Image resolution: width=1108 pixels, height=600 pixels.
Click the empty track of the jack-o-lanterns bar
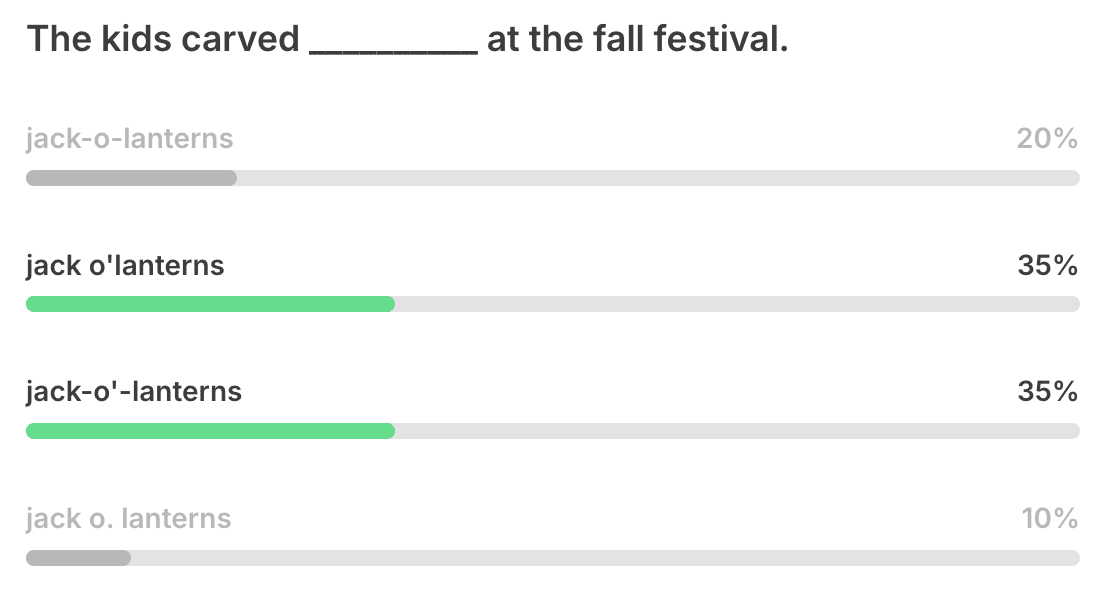click(658, 178)
